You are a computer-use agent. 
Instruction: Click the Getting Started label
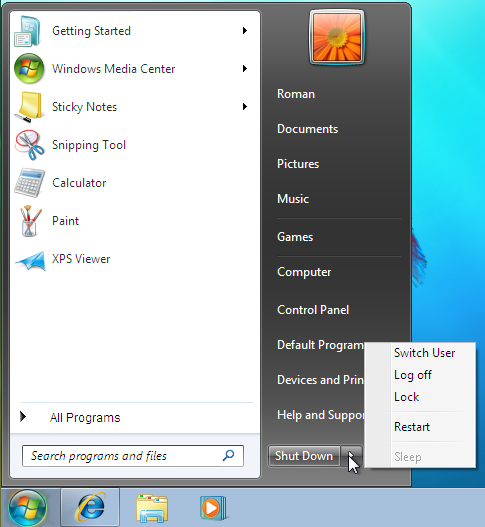[91, 31]
